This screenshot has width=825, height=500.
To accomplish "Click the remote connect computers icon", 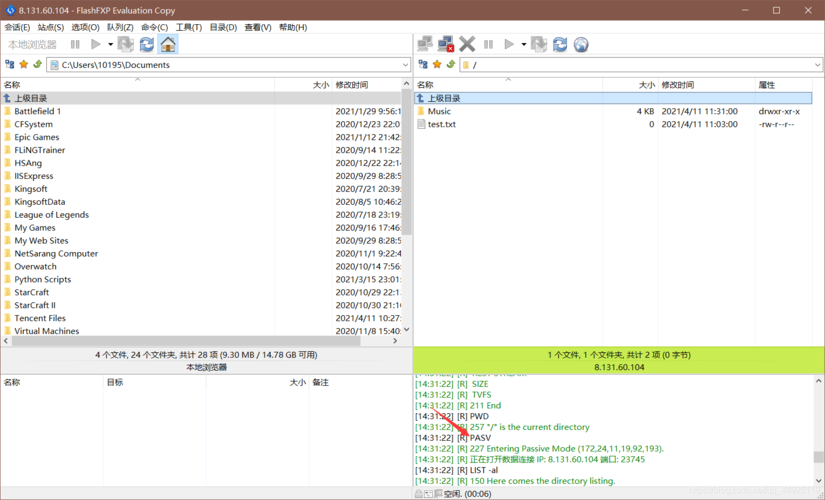I will click(x=425, y=45).
